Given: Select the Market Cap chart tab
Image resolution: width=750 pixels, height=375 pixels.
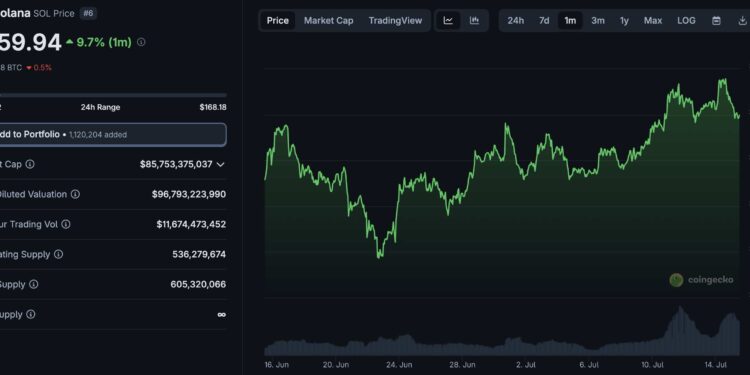Looking at the screenshot, I should point(329,21).
